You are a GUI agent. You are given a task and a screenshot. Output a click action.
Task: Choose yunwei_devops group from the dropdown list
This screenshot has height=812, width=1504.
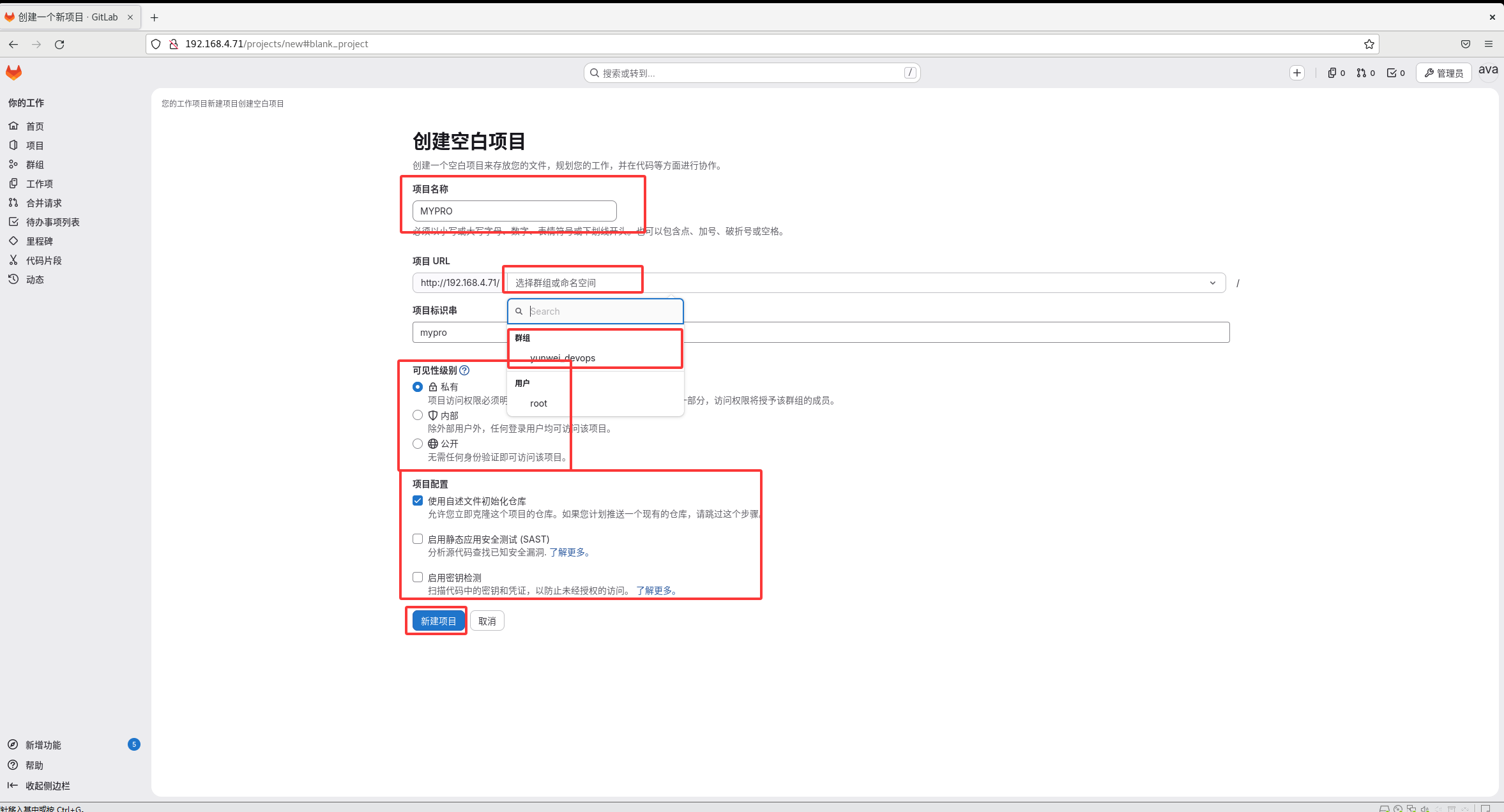coord(562,358)
